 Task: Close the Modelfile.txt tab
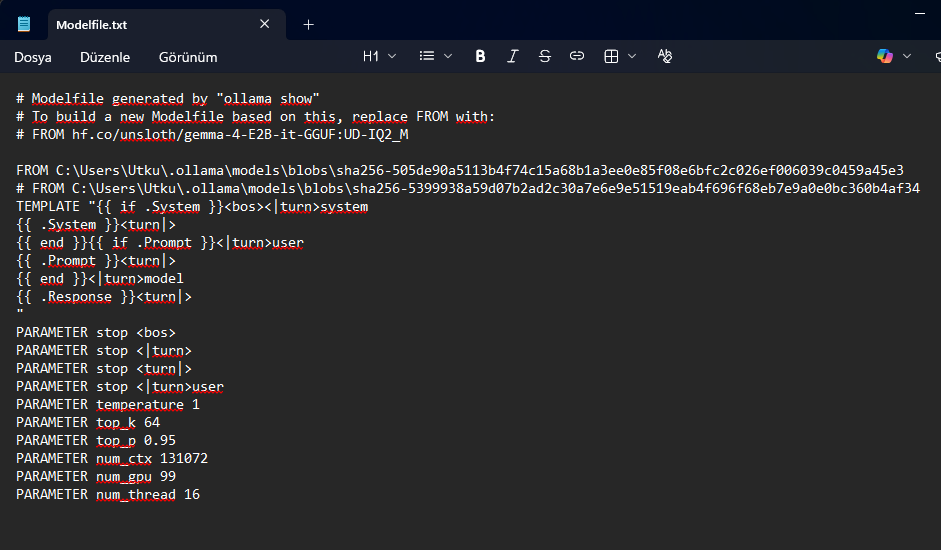coord(265,24)
